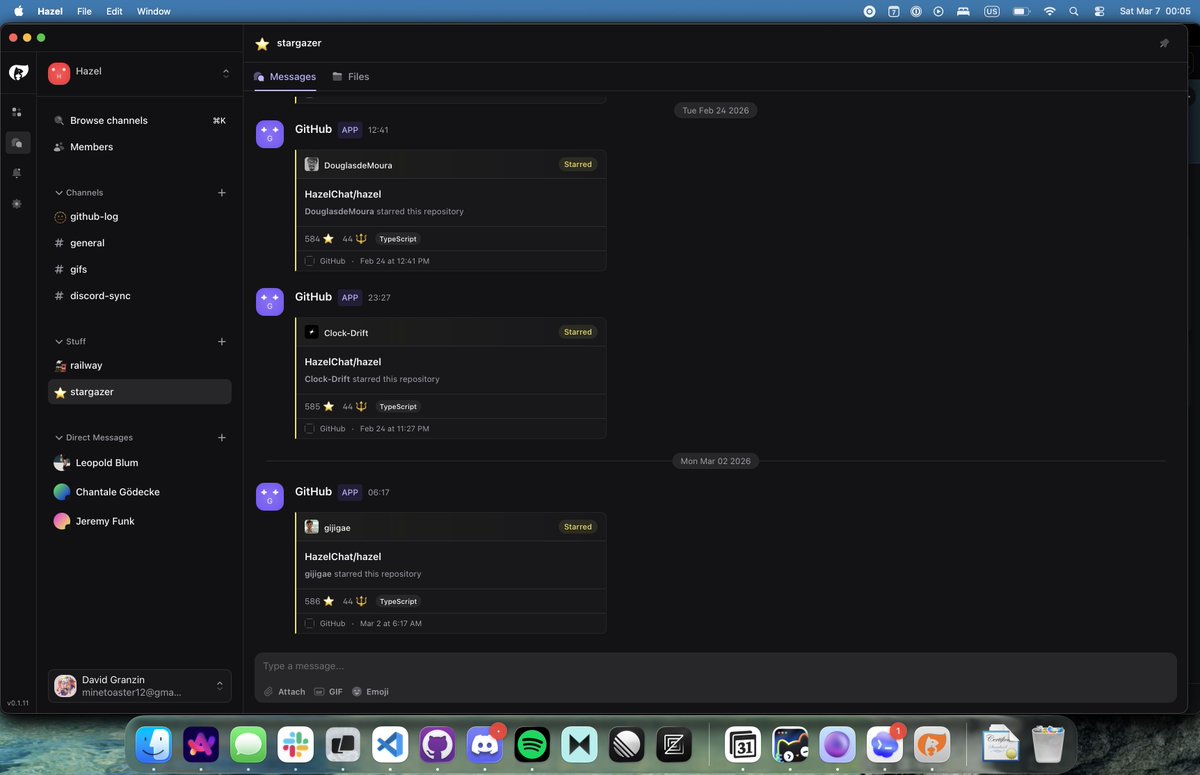The image size is (1200, 775).
Task: Select the chat bubbles icon in sidebar rail
Action: coord(17,143)
